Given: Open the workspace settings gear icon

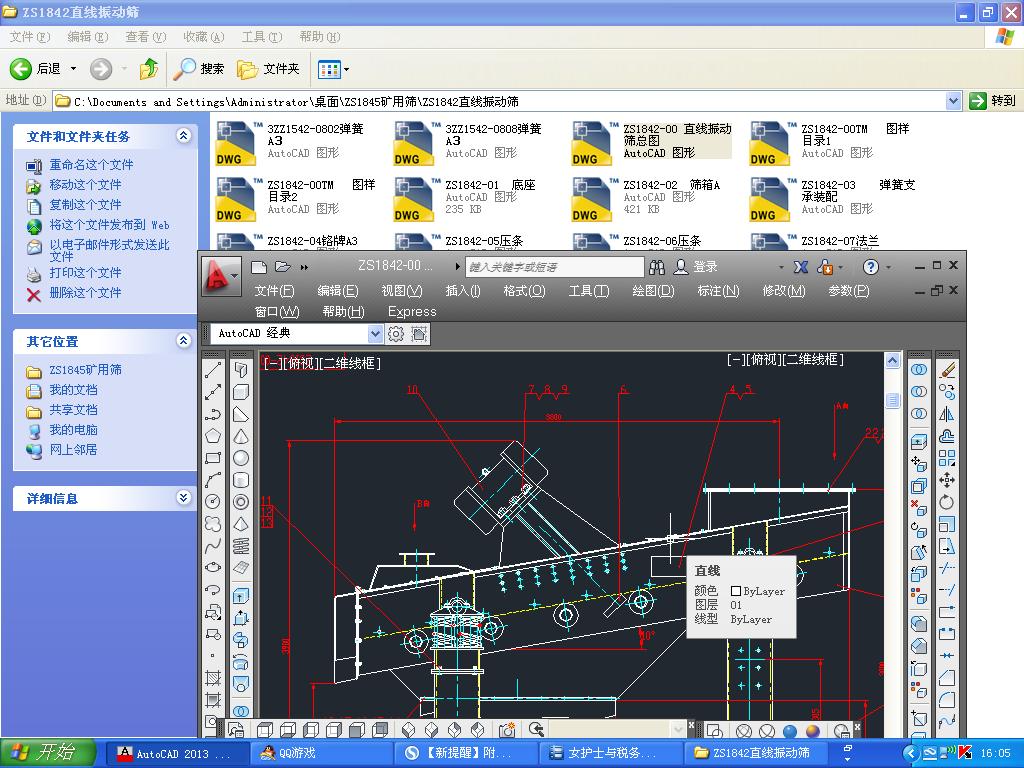Looking at the screenshot, I should (x=396, y=334).
